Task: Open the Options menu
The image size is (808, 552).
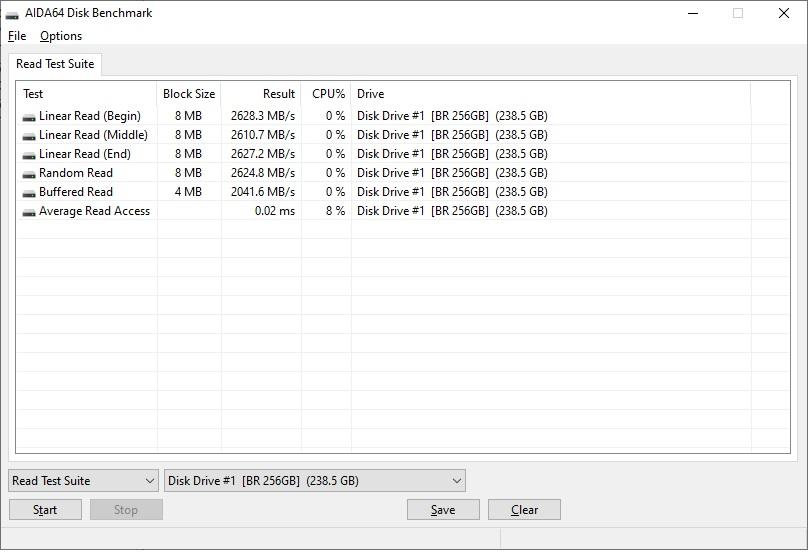Action: coord(61,36)
